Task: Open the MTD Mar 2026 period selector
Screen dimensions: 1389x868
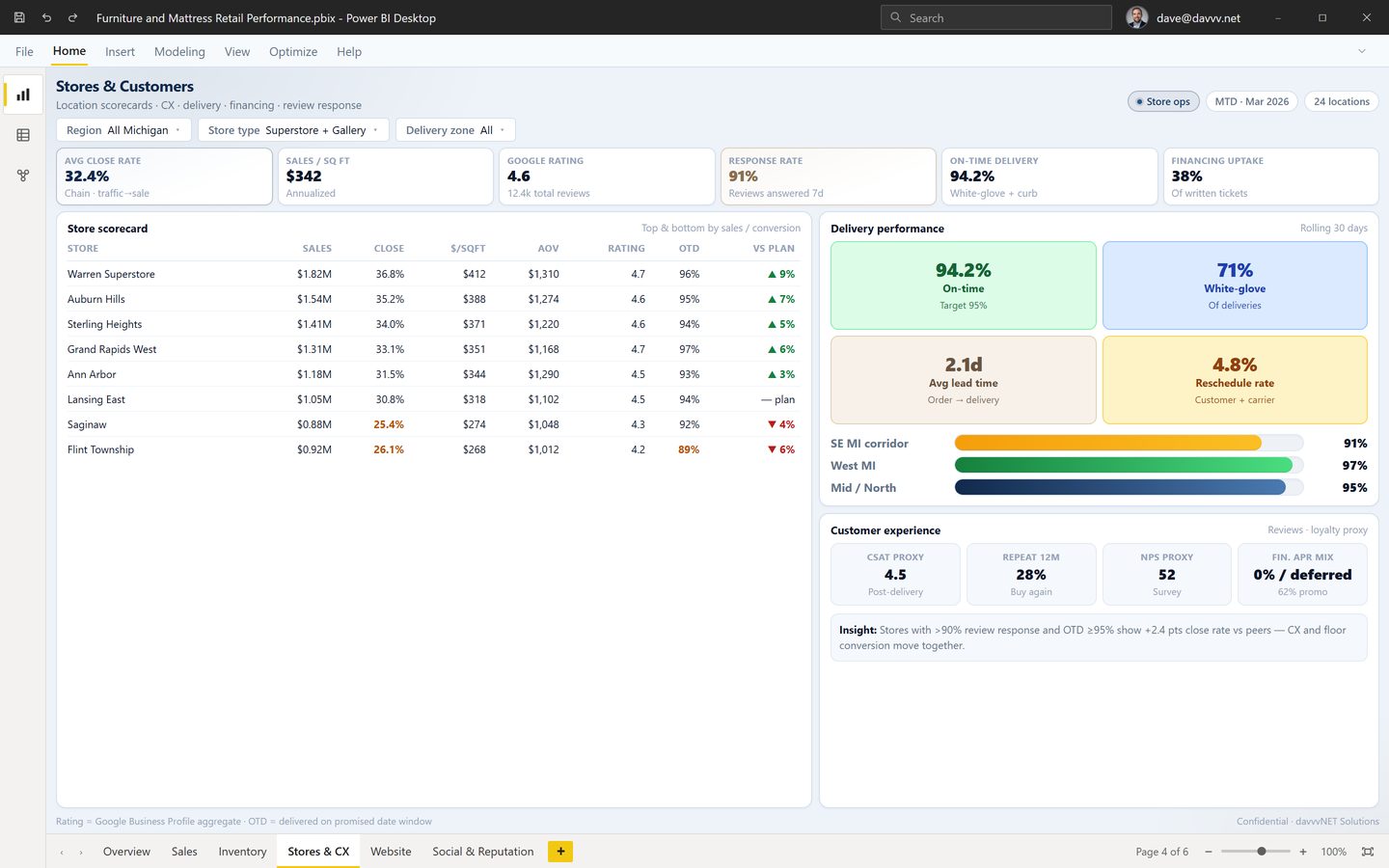Action: click(1251, 101)
